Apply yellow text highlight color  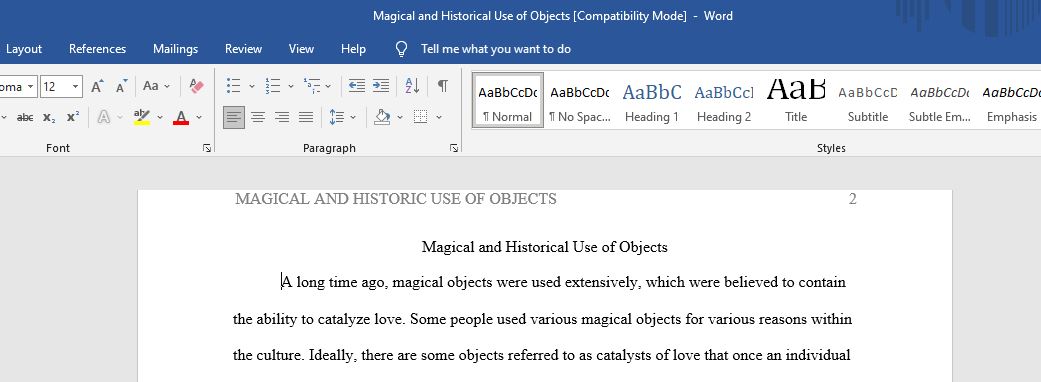(141, 118)
